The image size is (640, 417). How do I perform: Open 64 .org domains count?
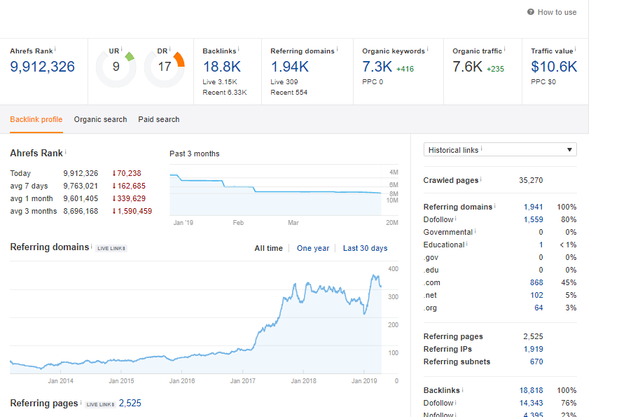tap(539, 308)
